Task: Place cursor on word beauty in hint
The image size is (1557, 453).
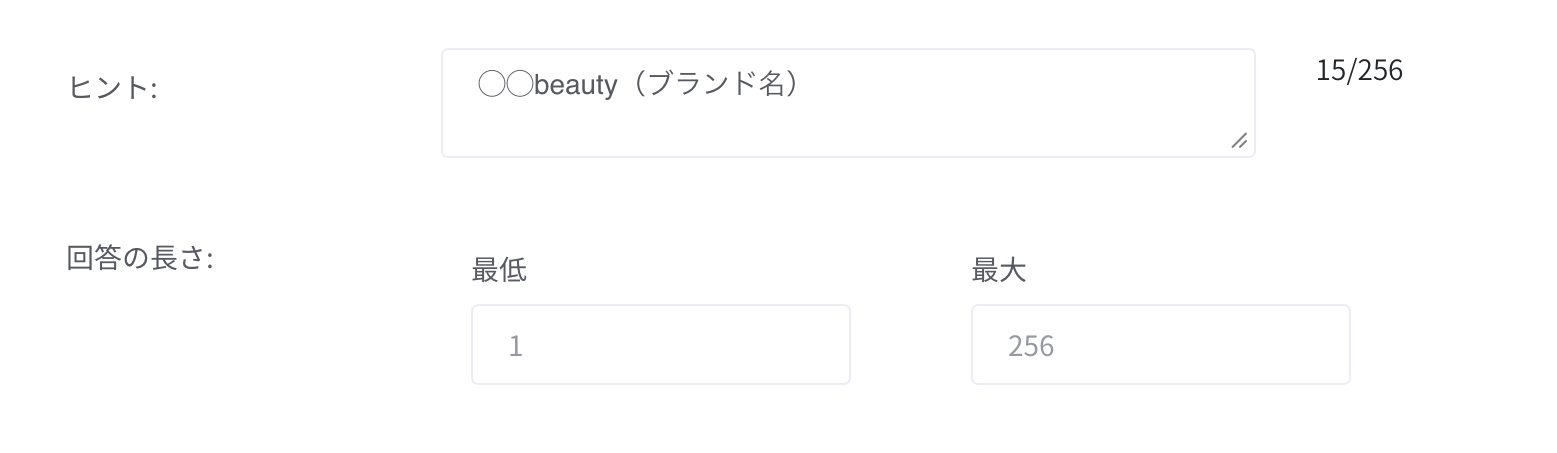Action: click(576, 85)
